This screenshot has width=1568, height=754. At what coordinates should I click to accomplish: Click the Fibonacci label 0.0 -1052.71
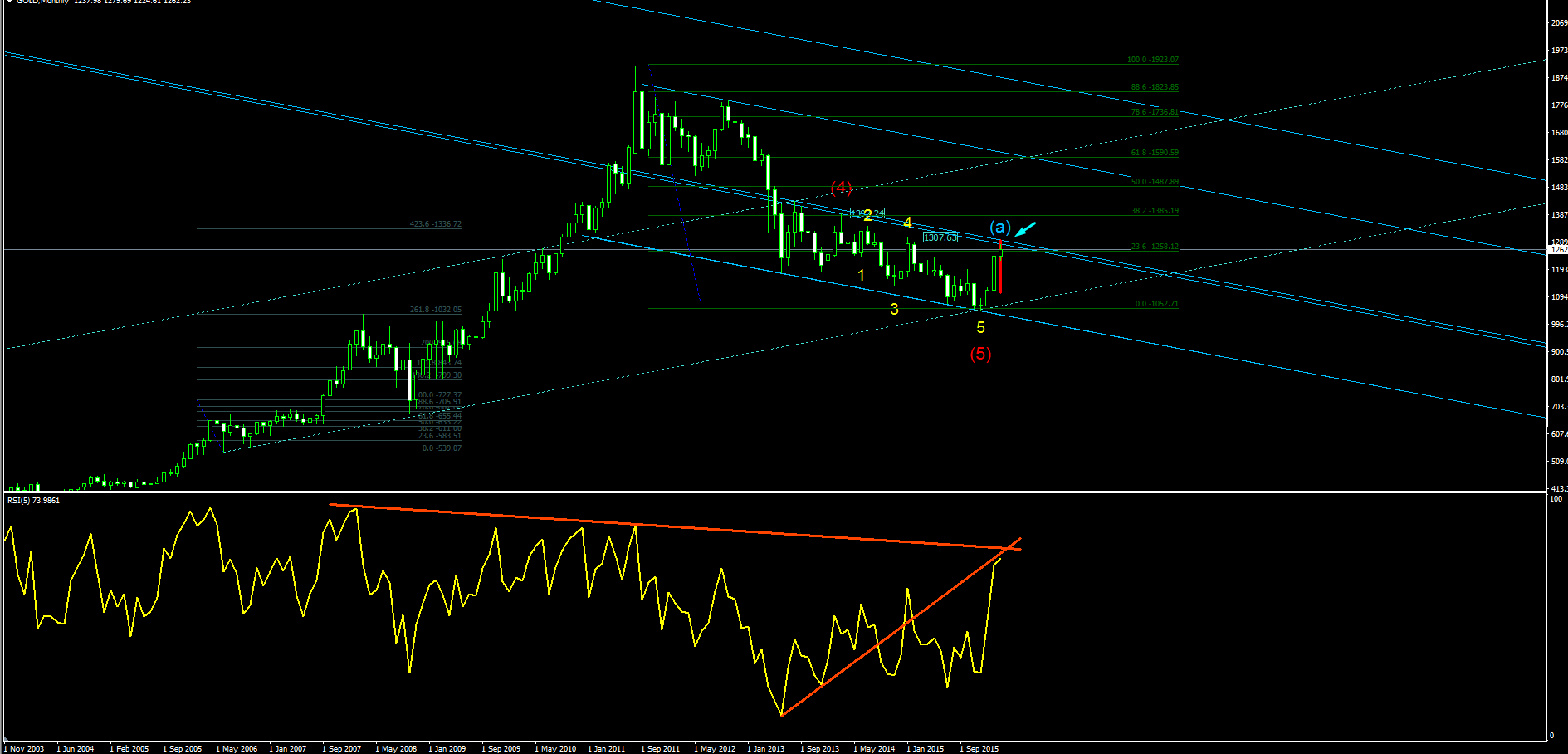click(x=1156, y=304)
